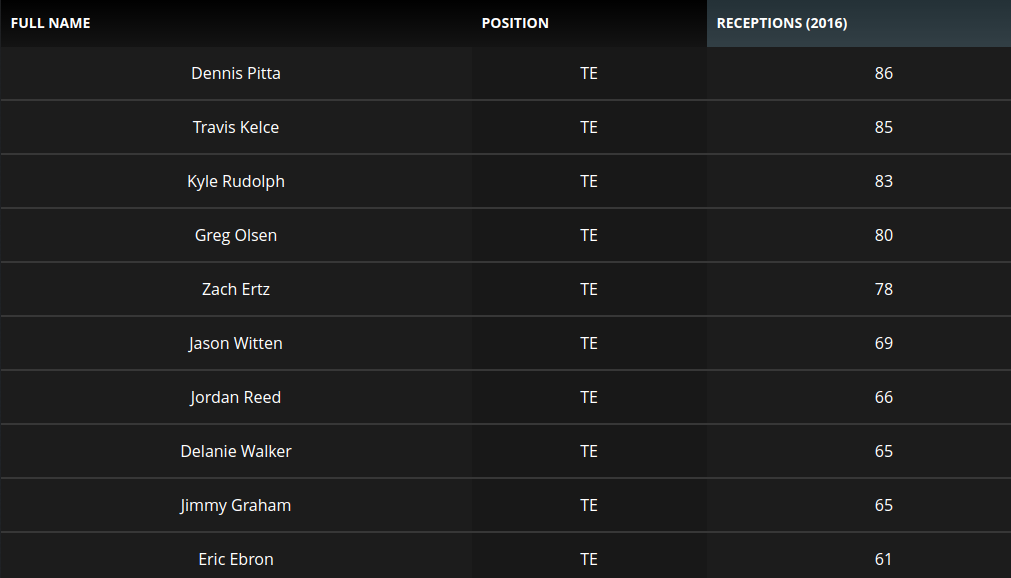Click Eric Ebron's TE position cell

589,559
